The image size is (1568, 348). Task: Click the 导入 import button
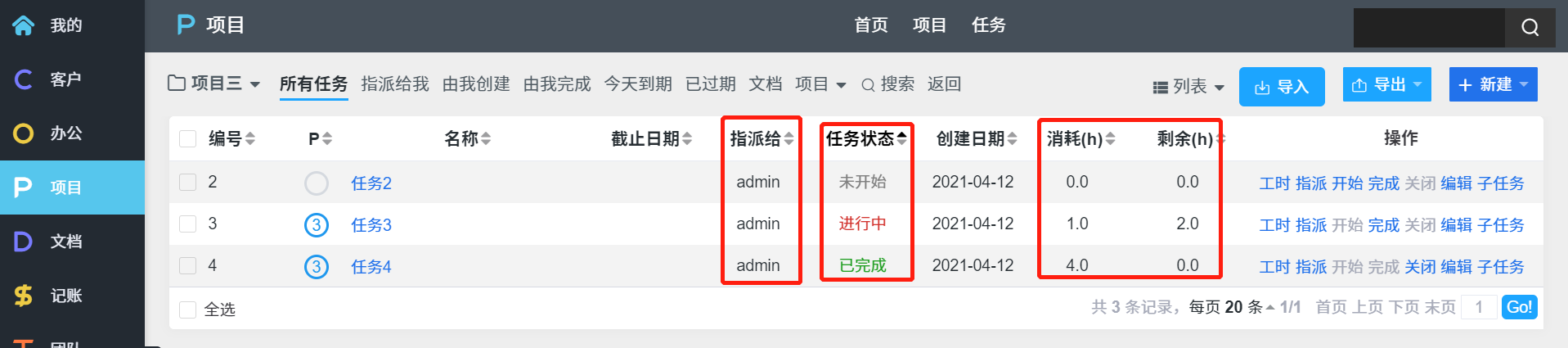click(x=1282, y=87)
